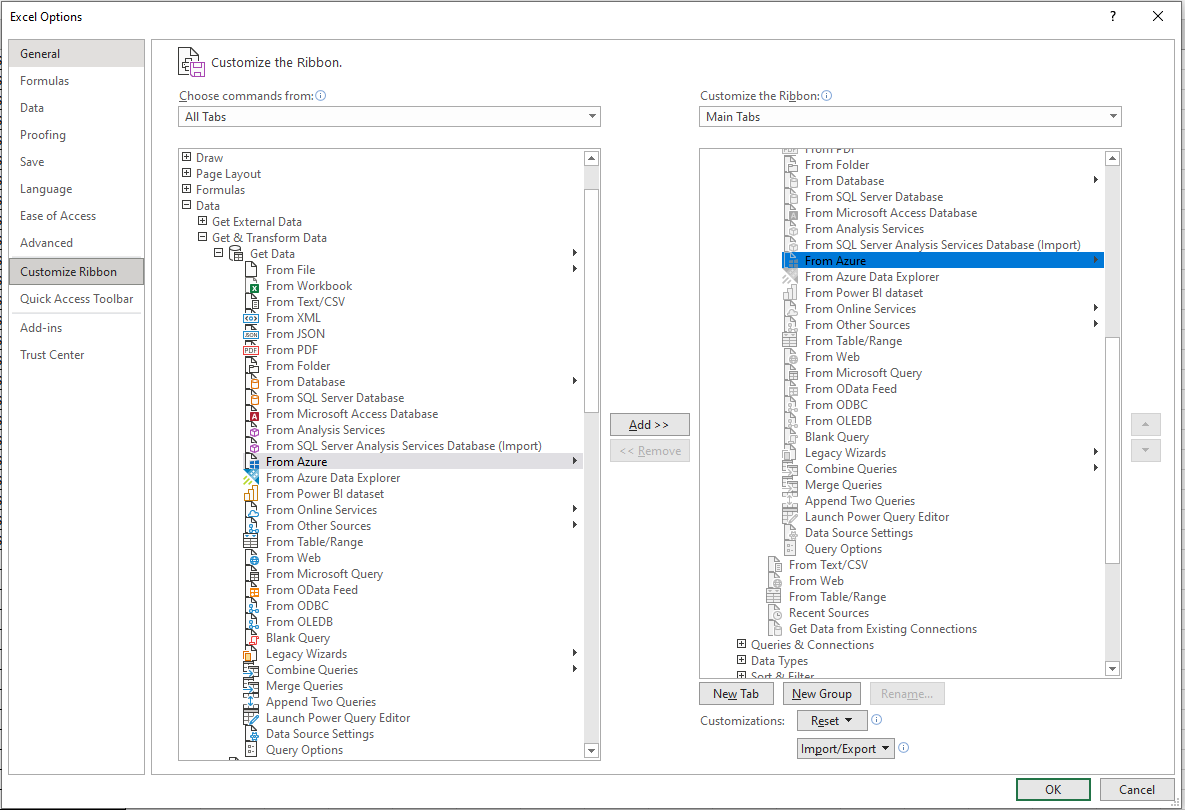
Task: Expand Data Types in right tree
Action: click(741, 660)
